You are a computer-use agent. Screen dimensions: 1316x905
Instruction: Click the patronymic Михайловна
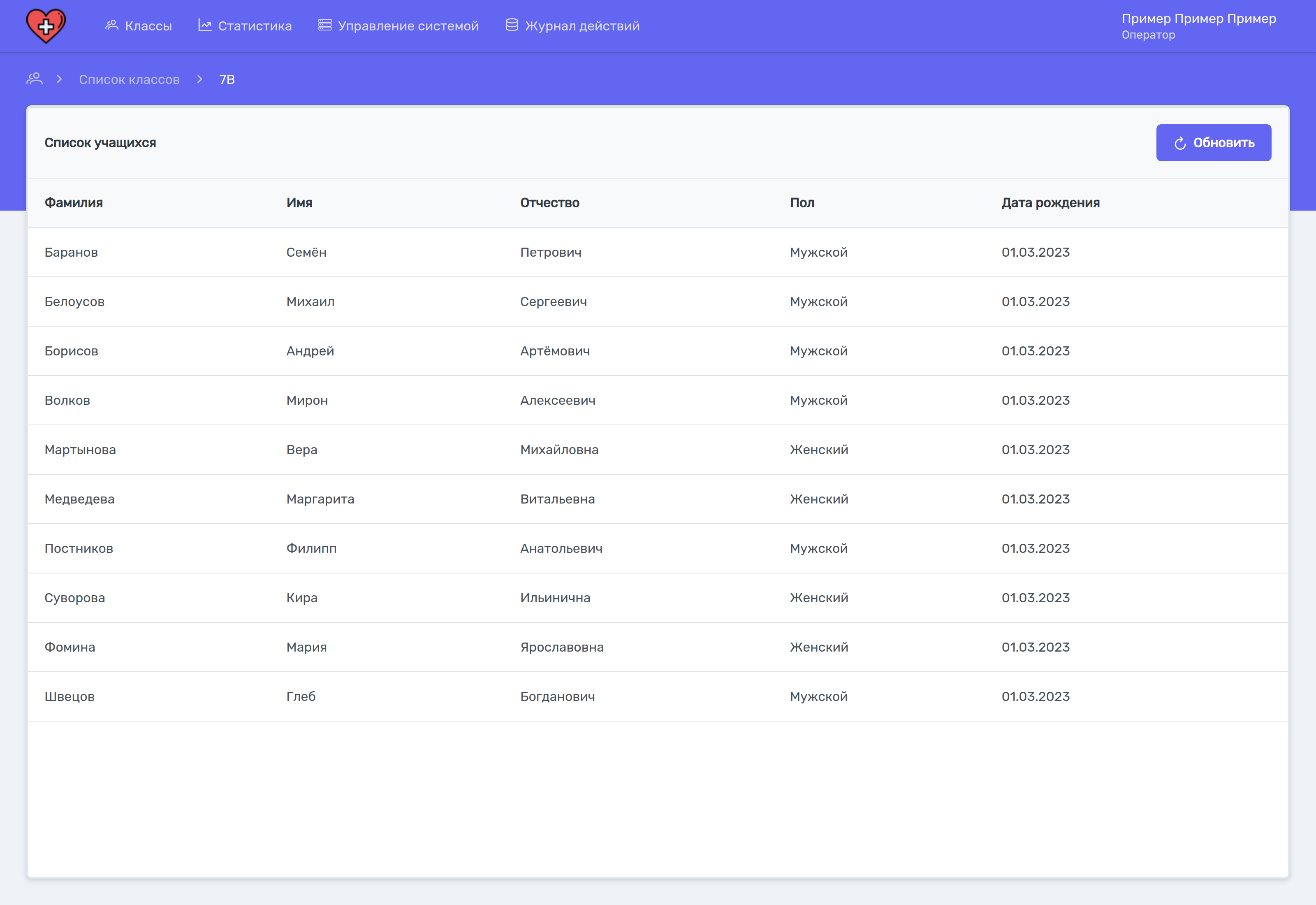[559, 450]
